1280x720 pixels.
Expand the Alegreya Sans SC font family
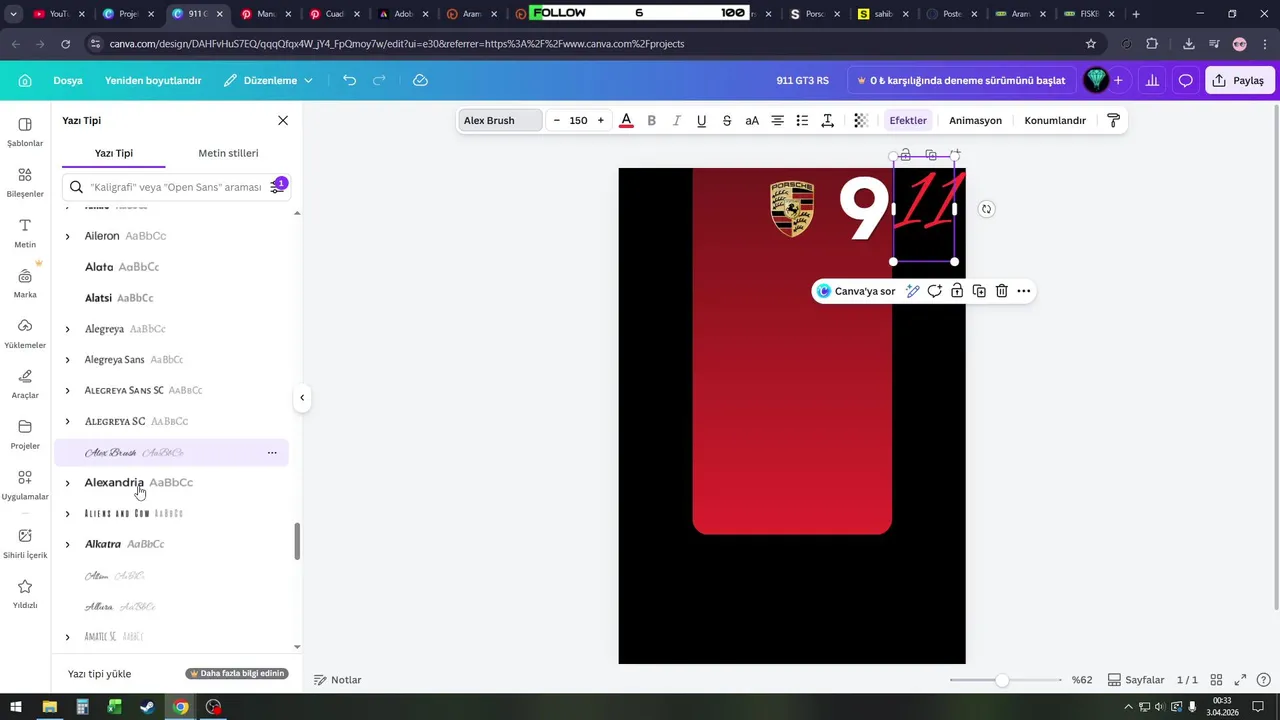(67, 391)
